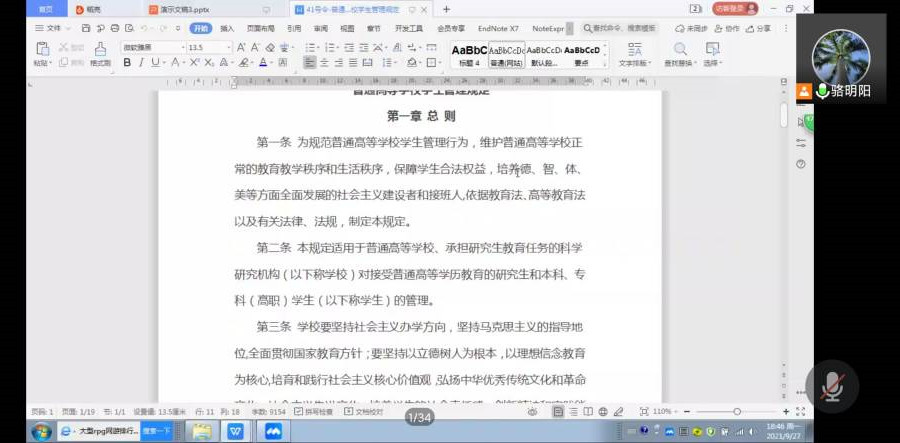Switch to the 插入 ribbon tab
This screenshot has height=443, width=900.
point(227,29)
